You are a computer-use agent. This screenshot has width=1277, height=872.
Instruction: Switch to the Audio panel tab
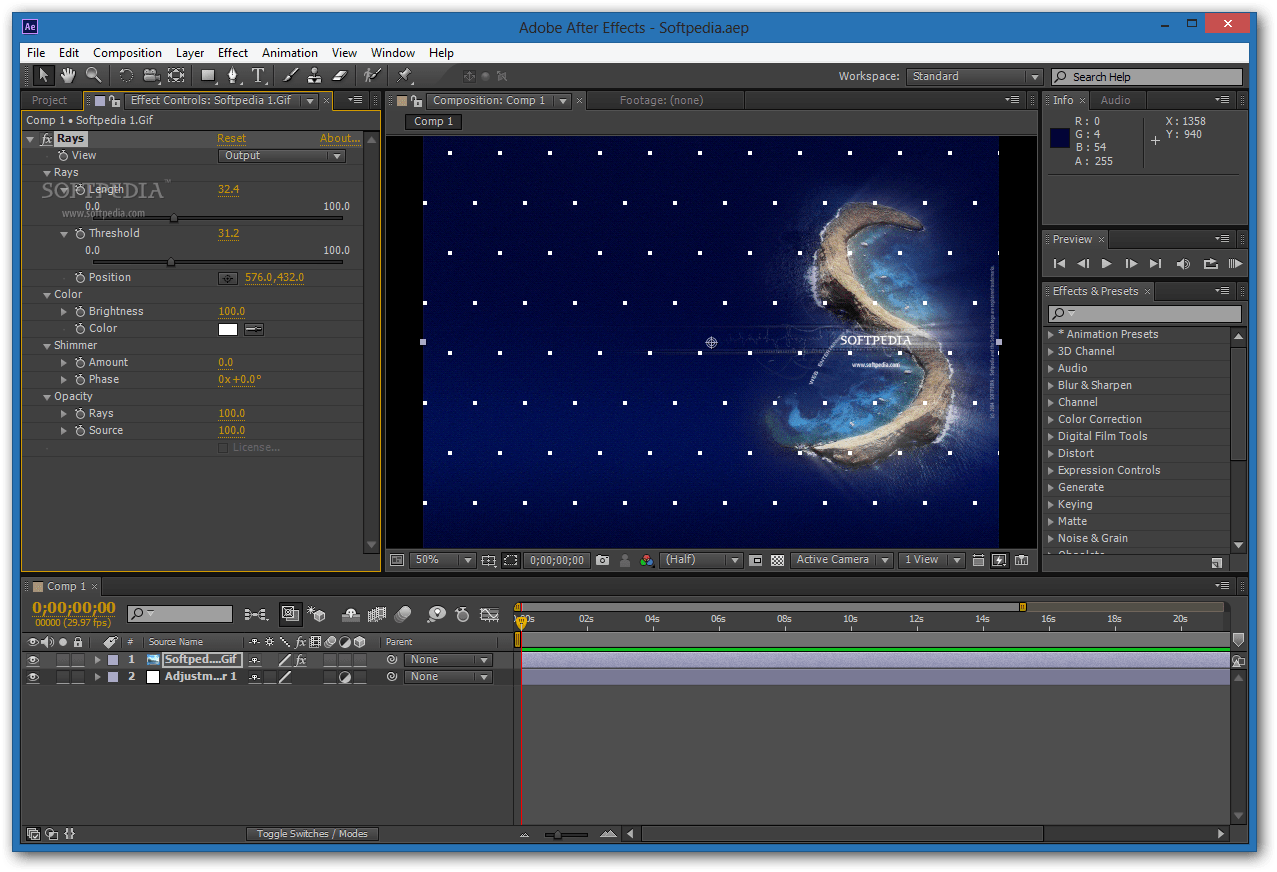click(x=1115, y=100)
